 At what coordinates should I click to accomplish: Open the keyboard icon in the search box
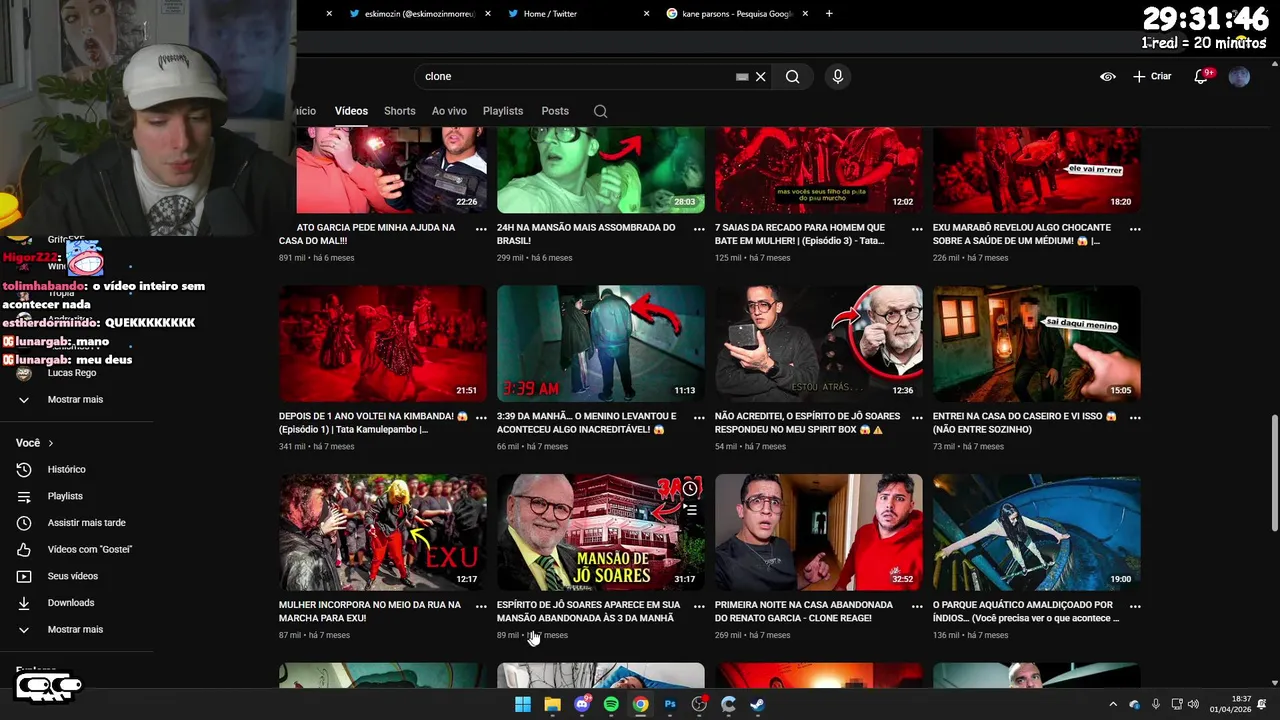(x=742, y=77)
